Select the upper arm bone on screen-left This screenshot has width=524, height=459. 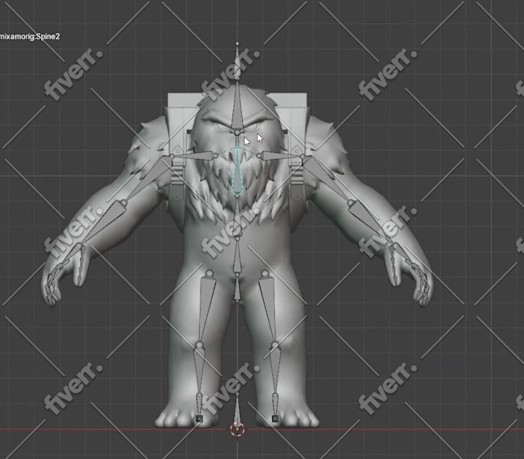coord(146,180)
